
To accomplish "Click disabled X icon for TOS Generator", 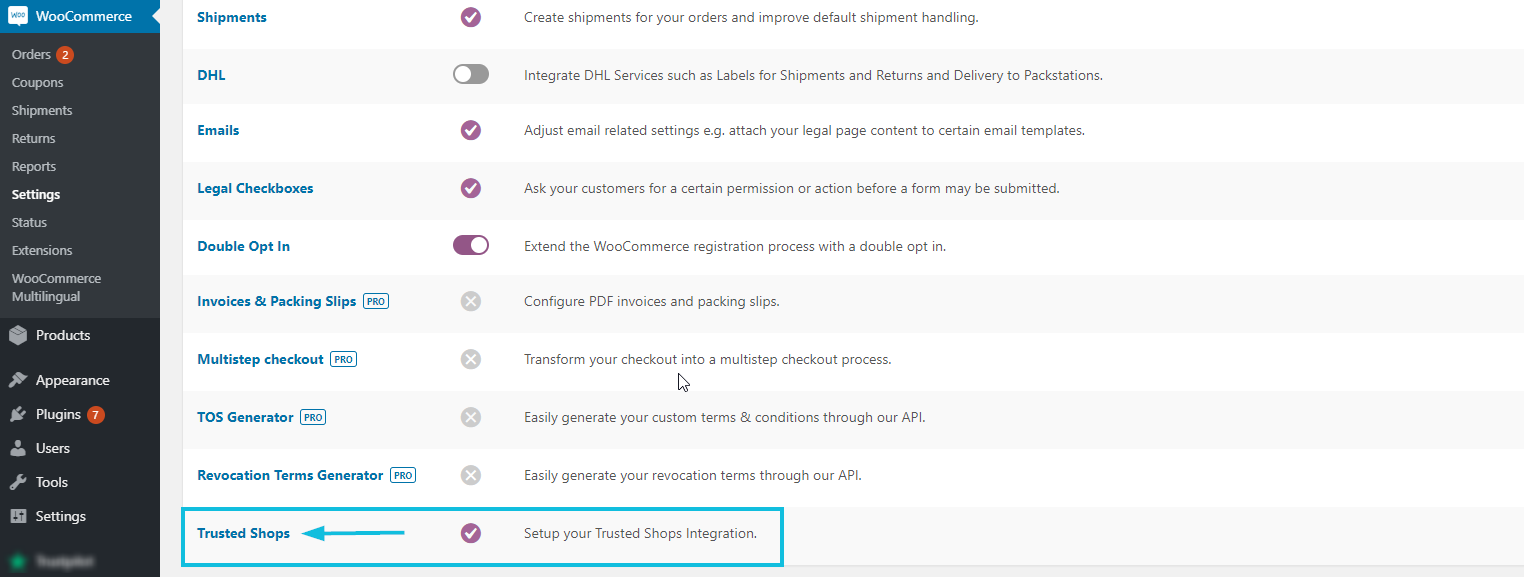I will tap(471, 417).
